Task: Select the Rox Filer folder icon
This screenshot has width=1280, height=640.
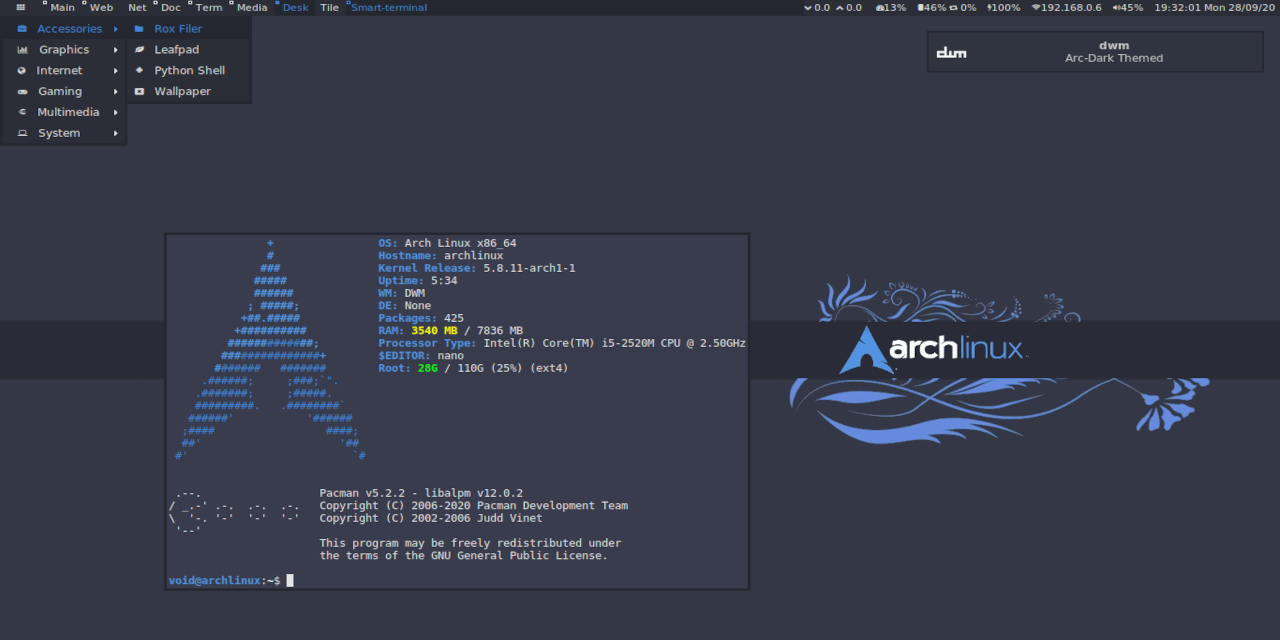Action: click(139, 28)
